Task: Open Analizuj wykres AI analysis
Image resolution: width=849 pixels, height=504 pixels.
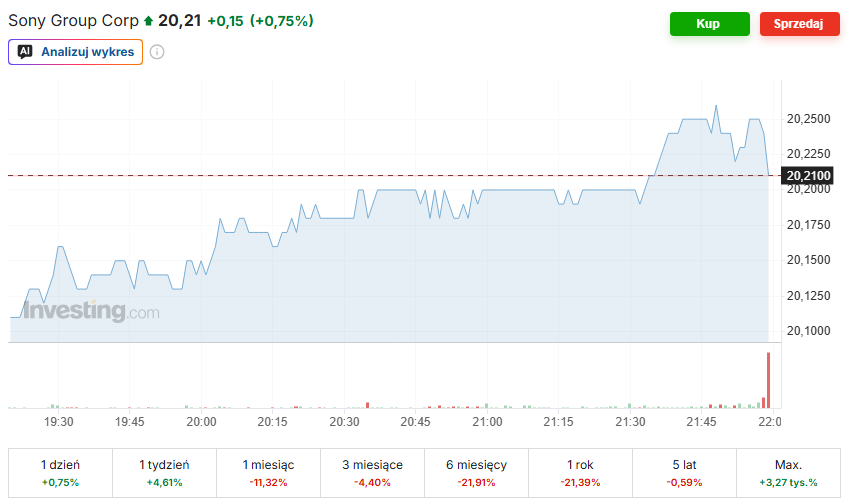Action: [x=75, y=52]
